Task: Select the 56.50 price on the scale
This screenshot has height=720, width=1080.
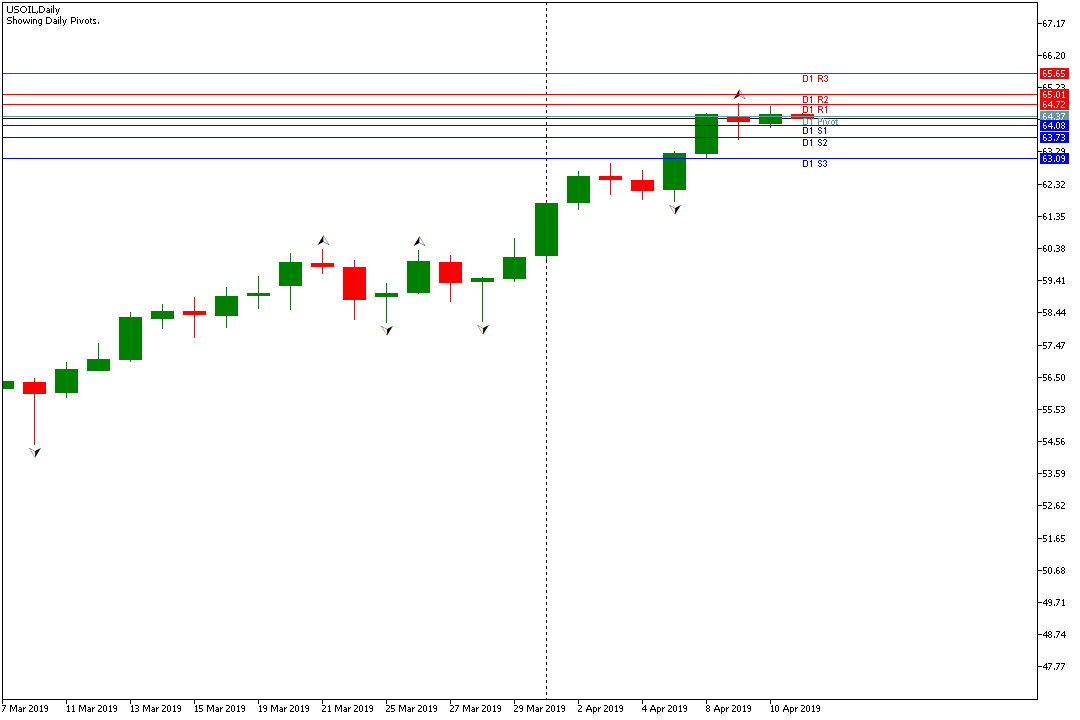Action: [x=1055, y=378]
